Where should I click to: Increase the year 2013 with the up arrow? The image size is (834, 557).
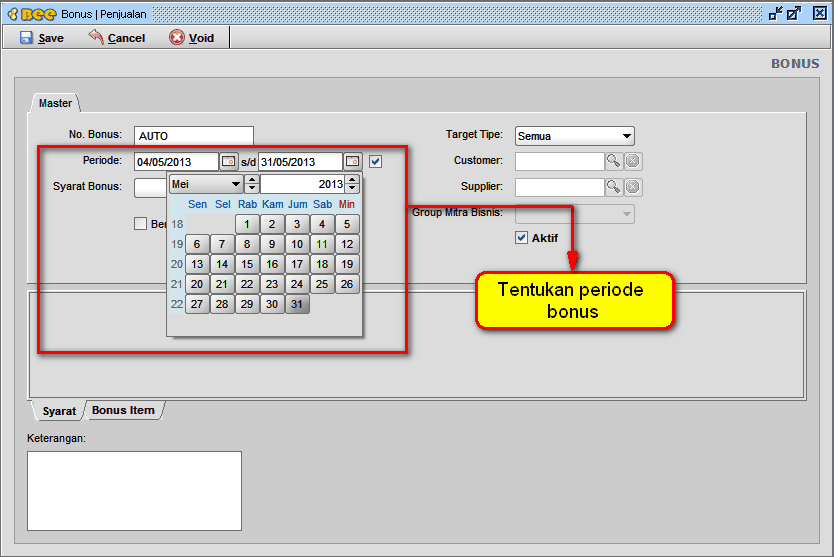(x=352, y=180)
